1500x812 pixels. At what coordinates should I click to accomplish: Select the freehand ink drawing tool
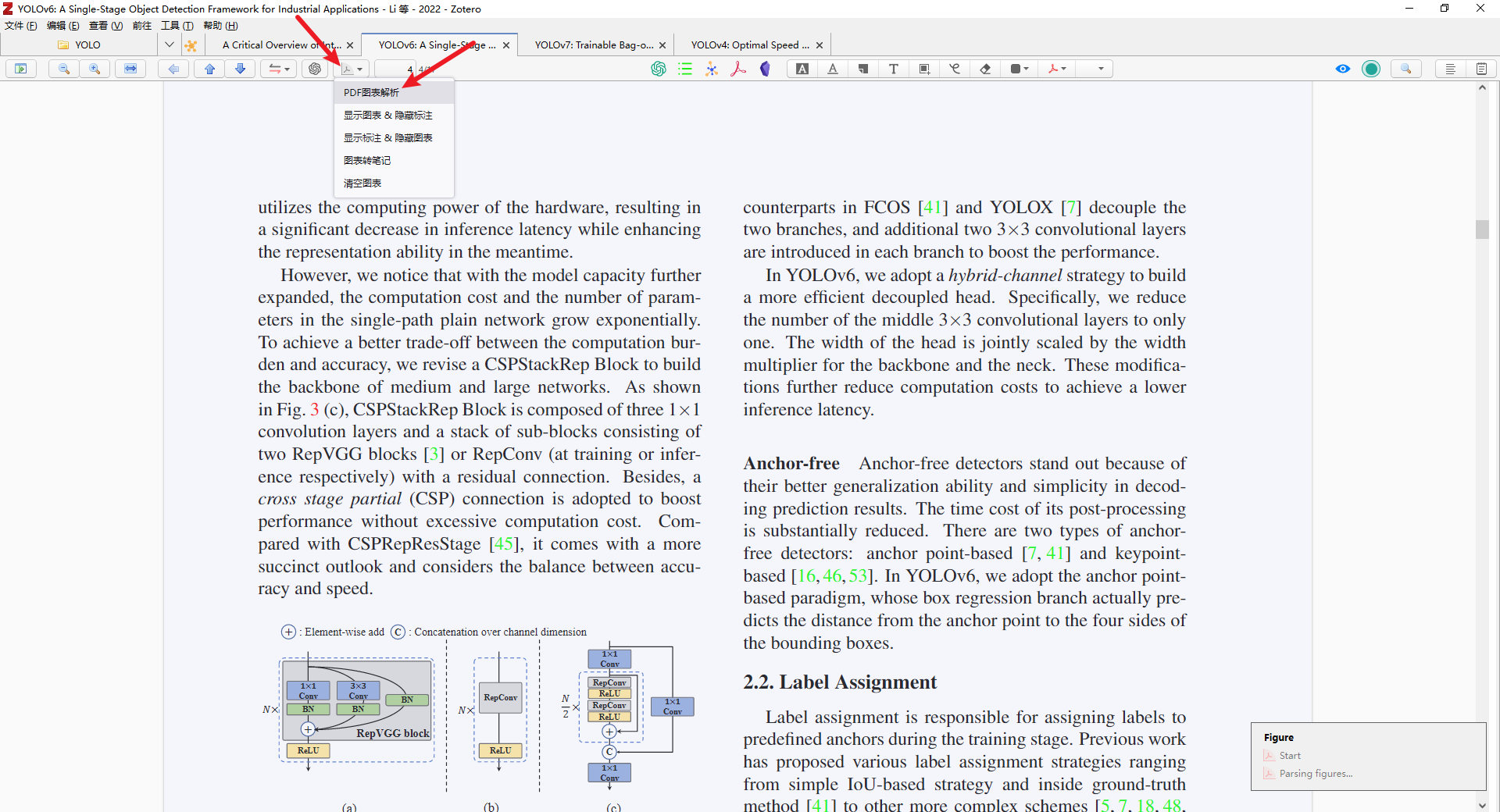954,69
